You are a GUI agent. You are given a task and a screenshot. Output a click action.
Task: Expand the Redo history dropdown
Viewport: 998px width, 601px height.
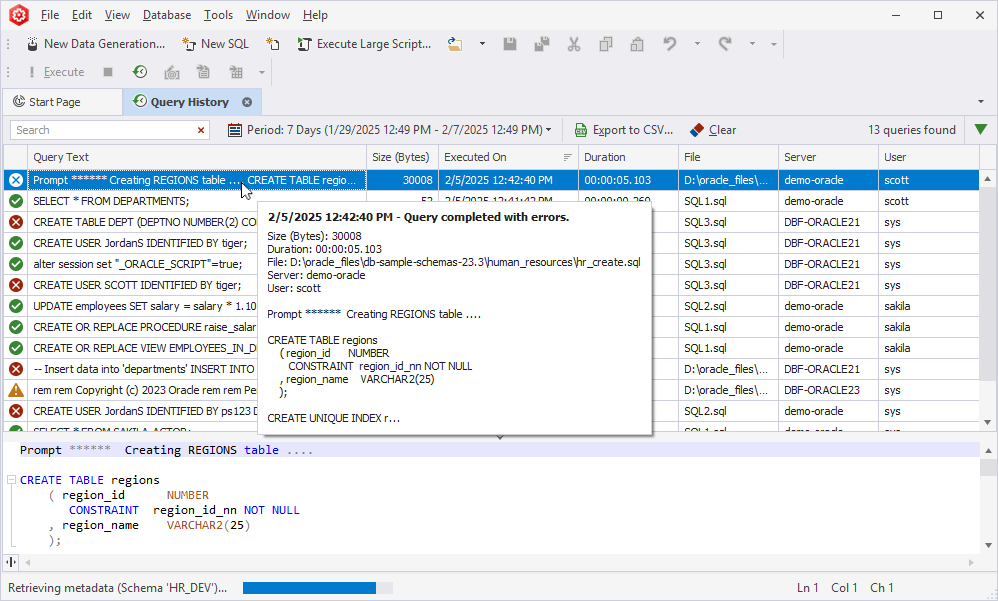[752, 44]
